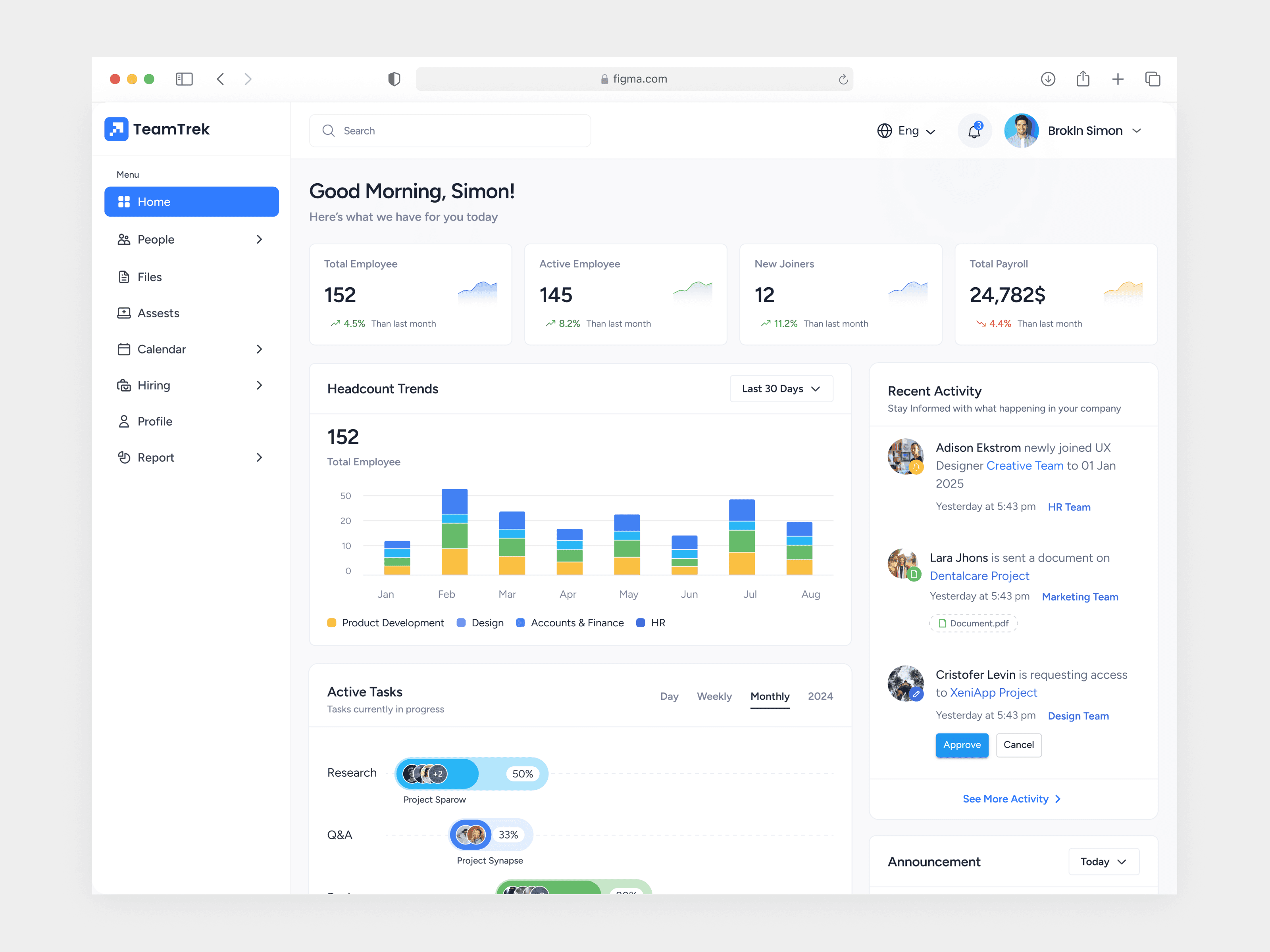Click the TeamTrek logo icon

click(x=117, y=129)
